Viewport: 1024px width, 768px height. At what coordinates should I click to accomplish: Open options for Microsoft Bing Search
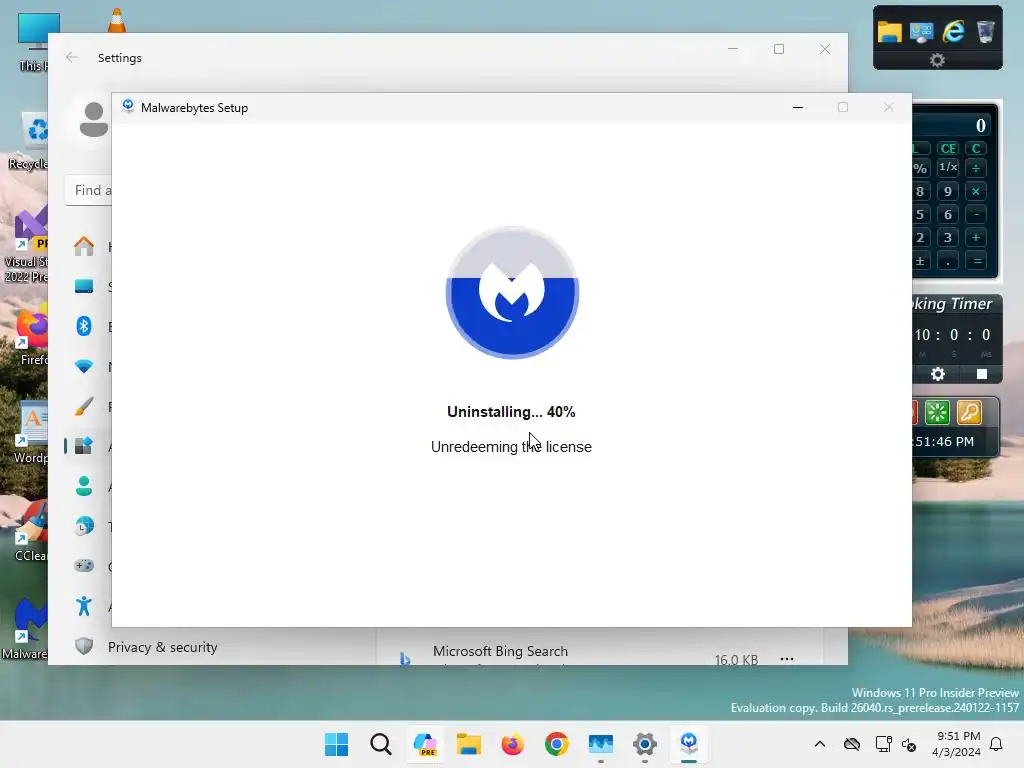(x=787, y=658)
